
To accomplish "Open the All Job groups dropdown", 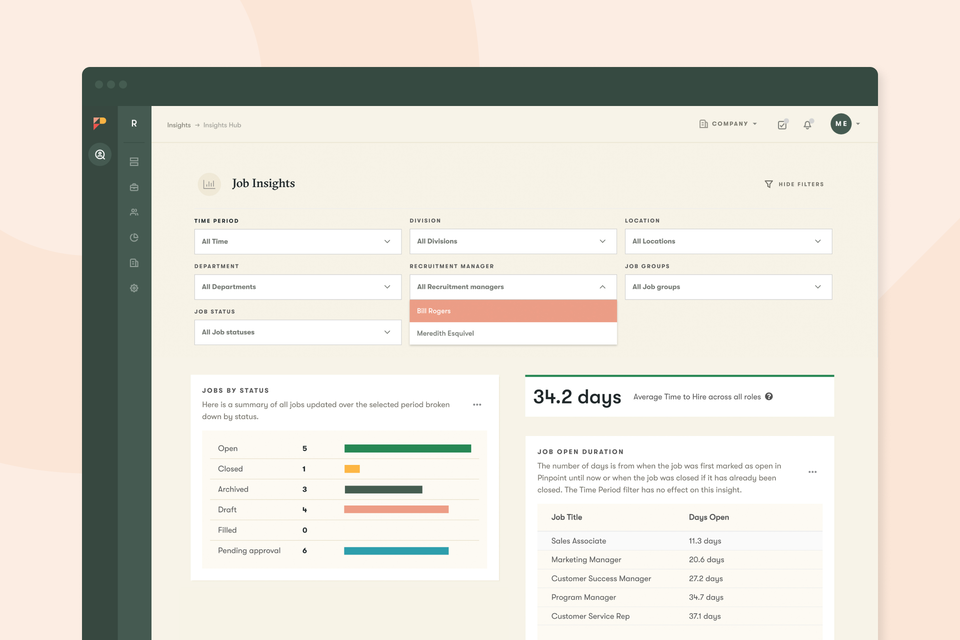I will (728, 287).
